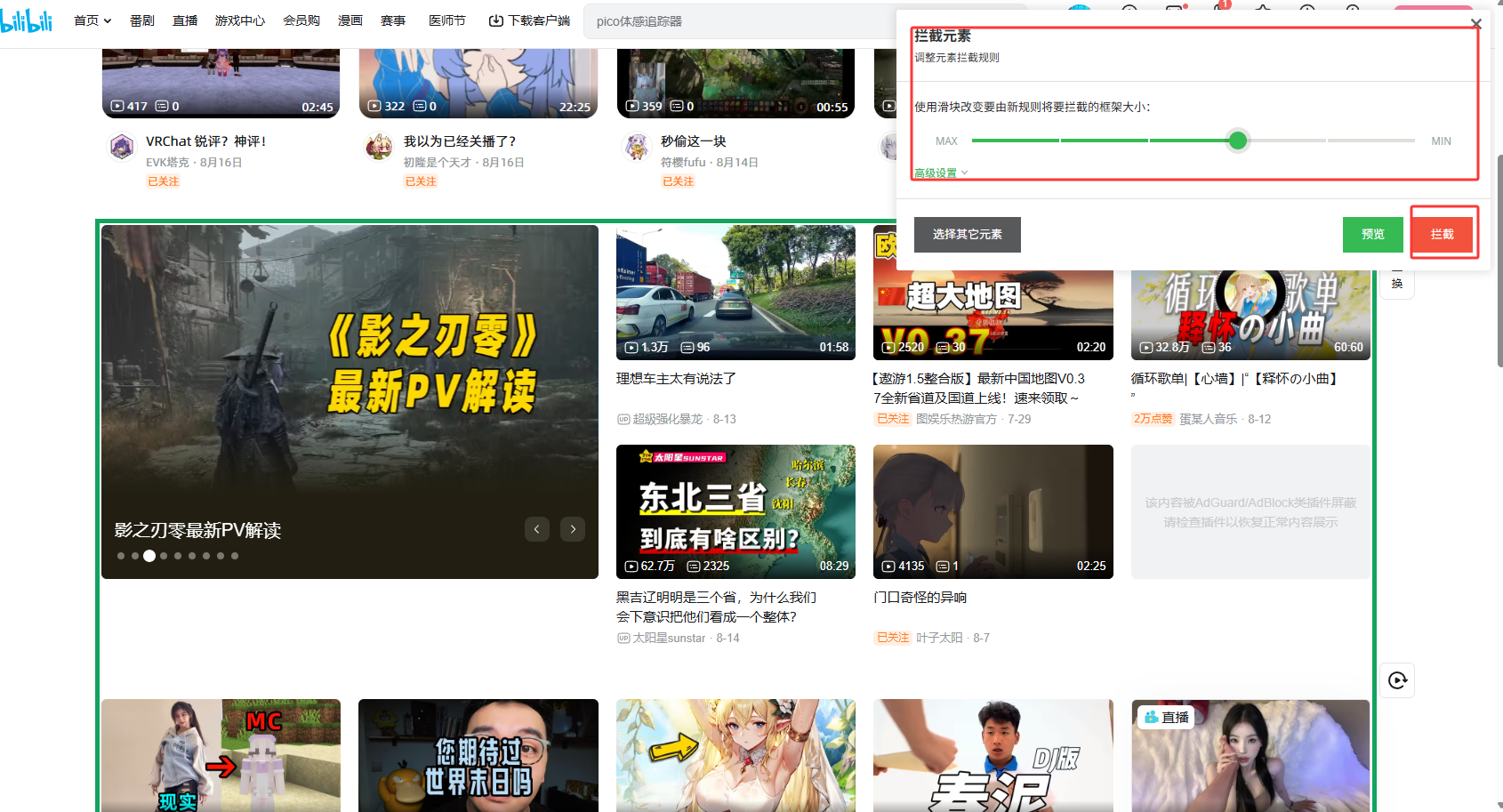Image resolution: width=1503 pixels, height=812 pixels.
Task: Open the 黑吉辽明明是三个省 video title
Action: coord(717,607)
